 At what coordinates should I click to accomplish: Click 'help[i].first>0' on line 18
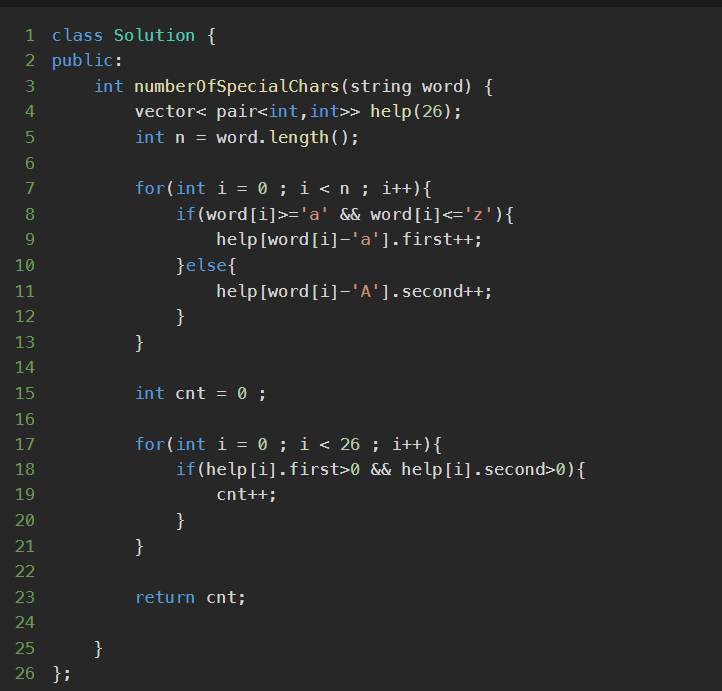[283, 470]
